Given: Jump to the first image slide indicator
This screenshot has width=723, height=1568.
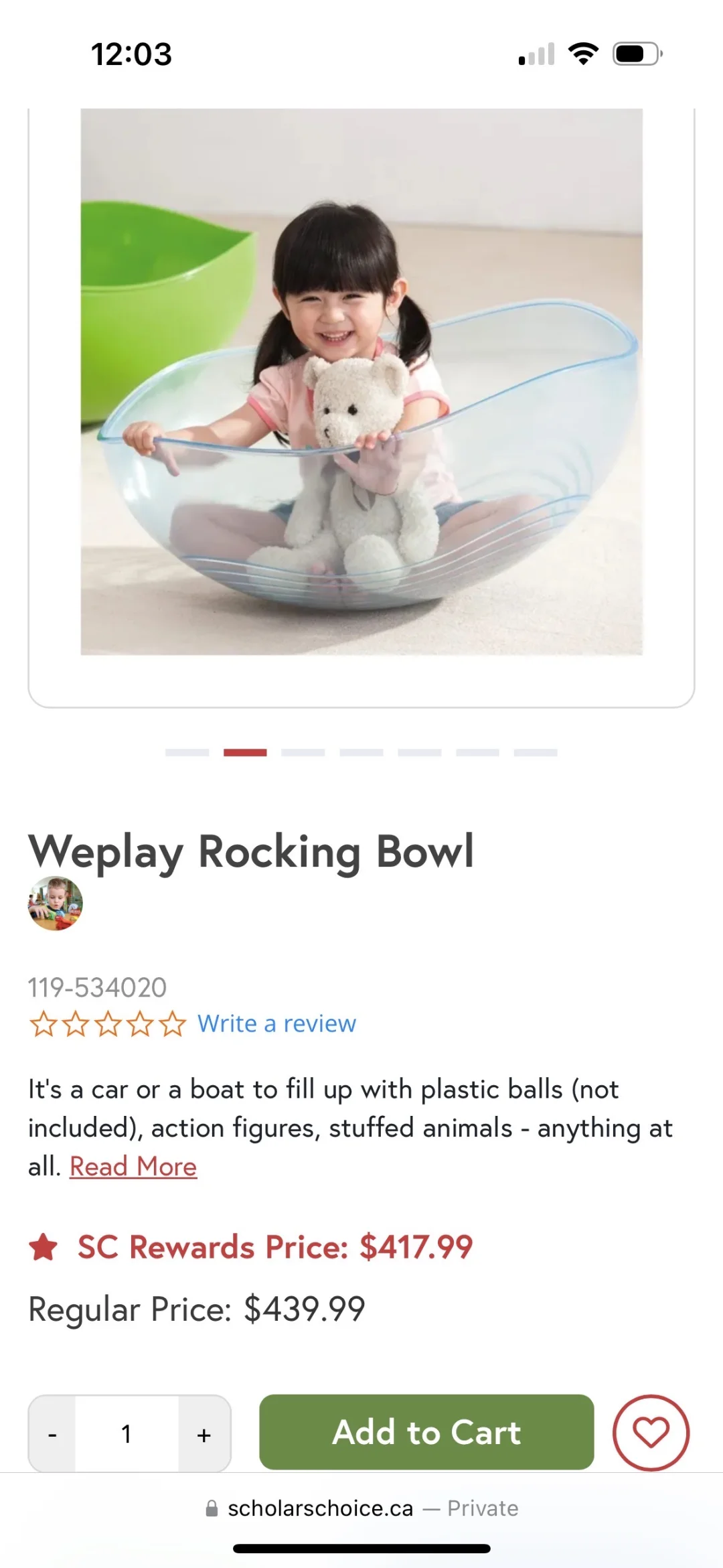Looking at the screenshot, I should click(x=187, y=753).
